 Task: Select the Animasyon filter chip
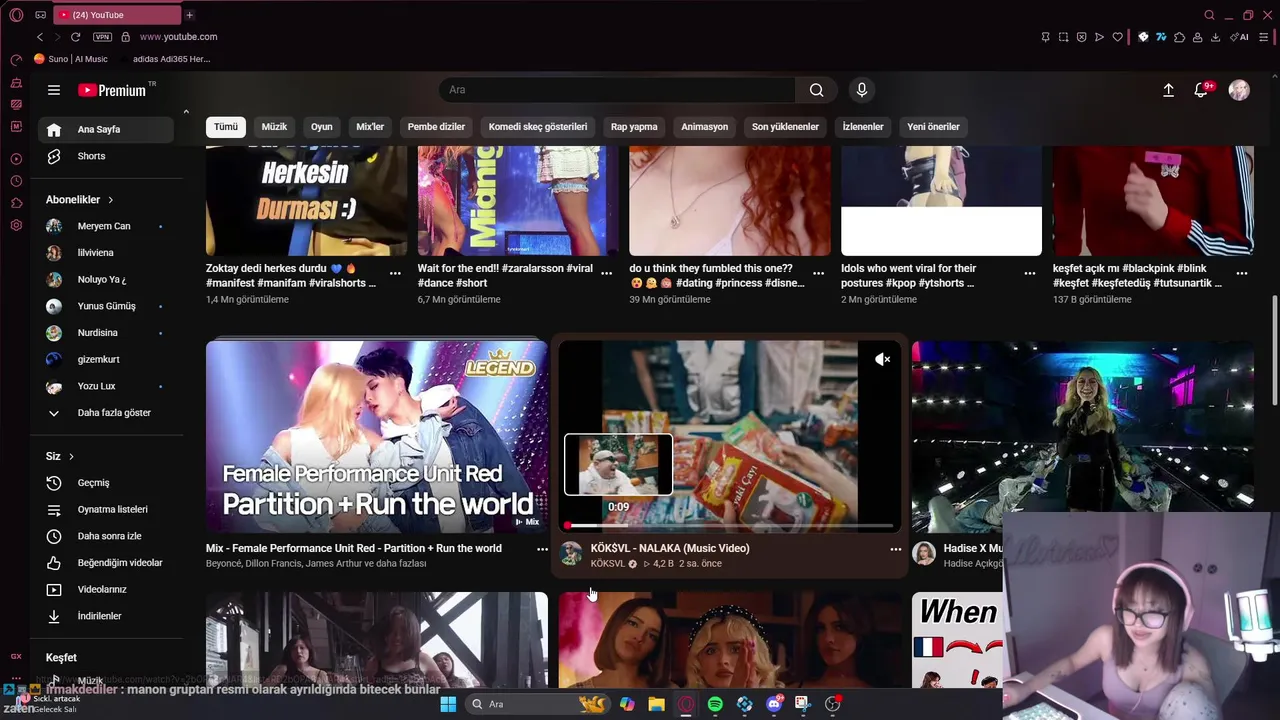[705, 127]
